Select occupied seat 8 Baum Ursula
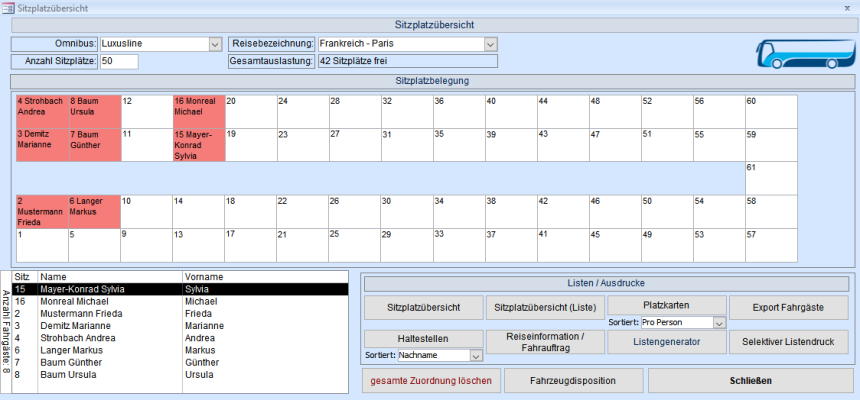This screenshot has height=400, width=860. point(94,112)
